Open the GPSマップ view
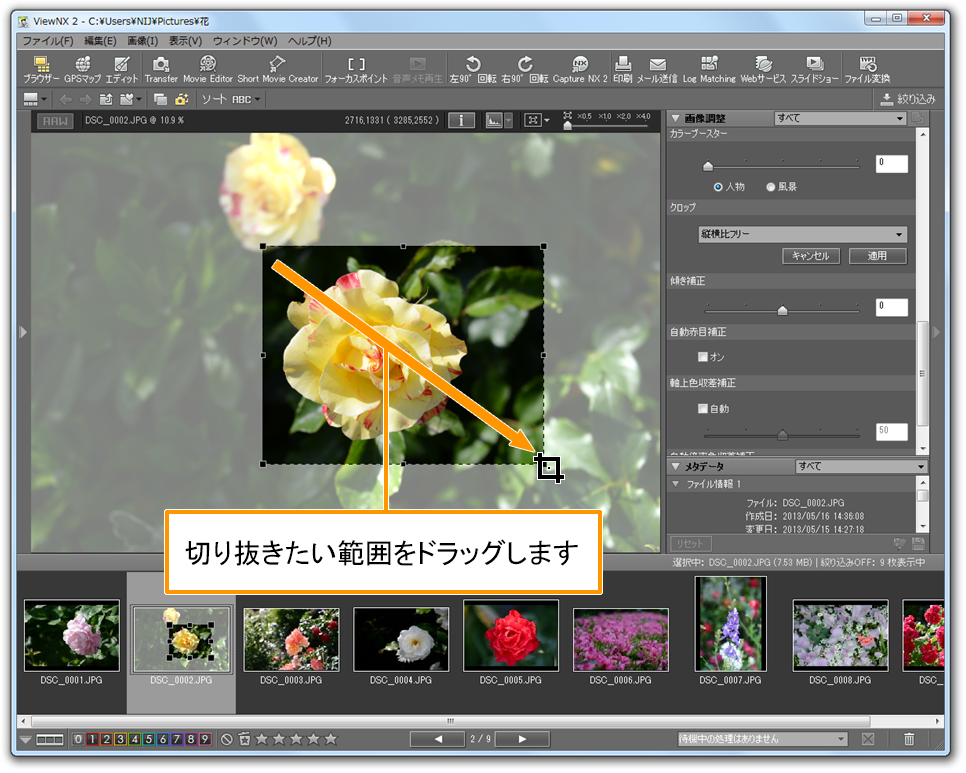This screenshot has width=966, height=773. [x=83, y=70]
